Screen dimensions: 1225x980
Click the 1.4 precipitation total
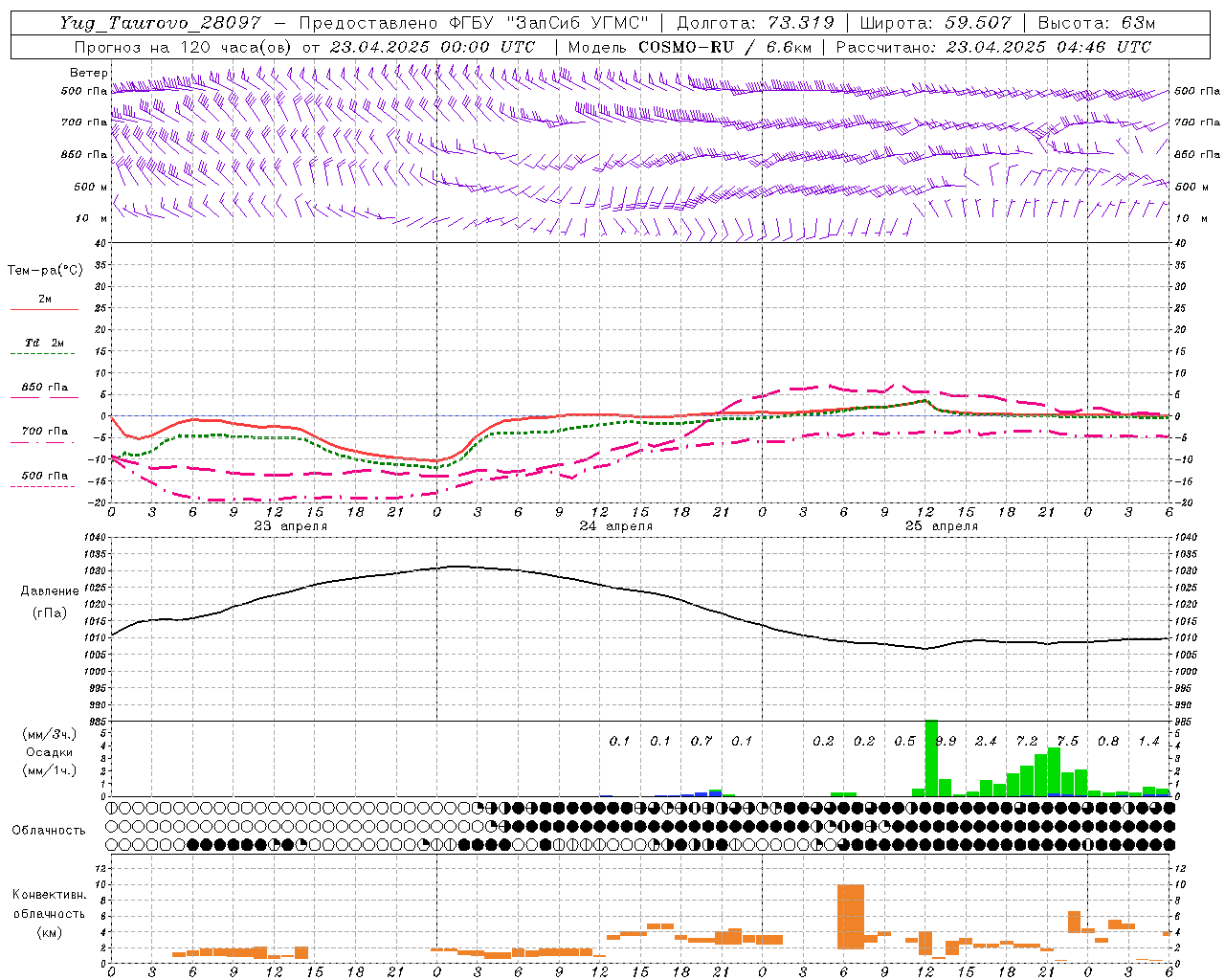click(1149, 742)
